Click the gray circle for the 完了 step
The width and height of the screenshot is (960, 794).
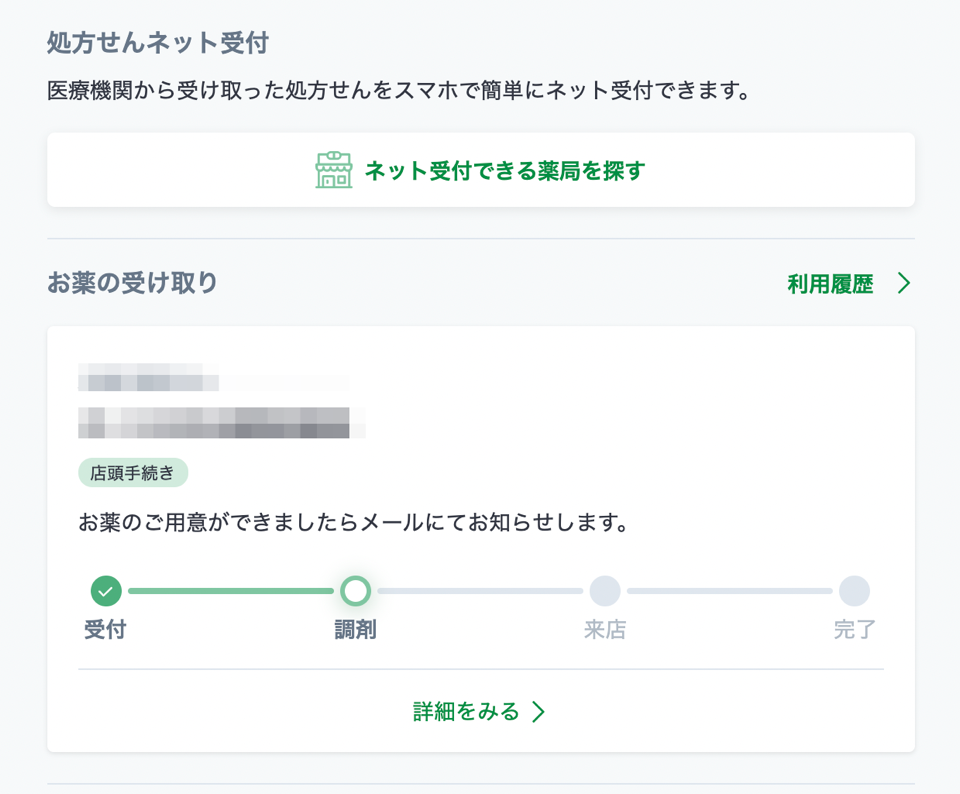854,591
